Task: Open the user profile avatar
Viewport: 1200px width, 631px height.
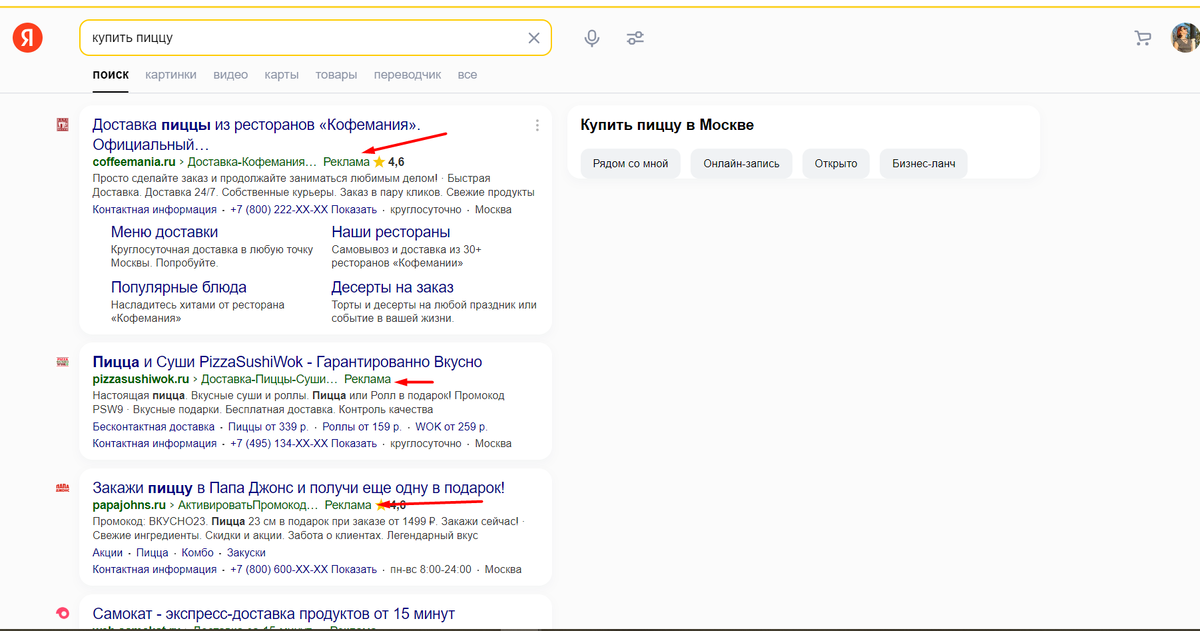Action: click(x=1185, y=38)
